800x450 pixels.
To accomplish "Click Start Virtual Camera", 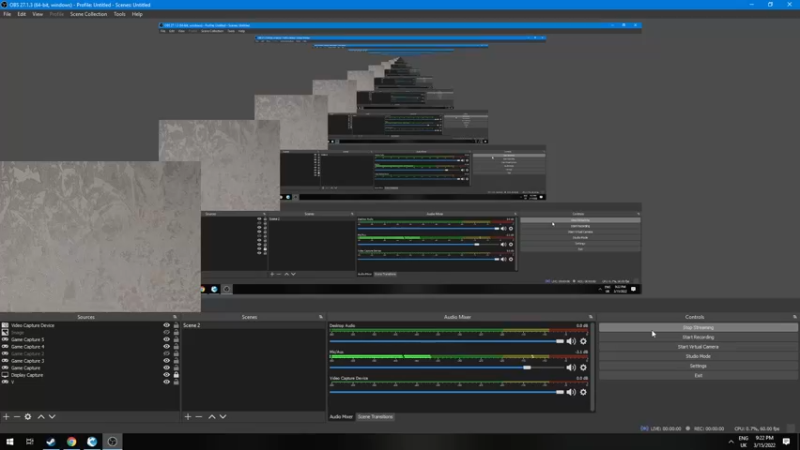I will point(698,347).
